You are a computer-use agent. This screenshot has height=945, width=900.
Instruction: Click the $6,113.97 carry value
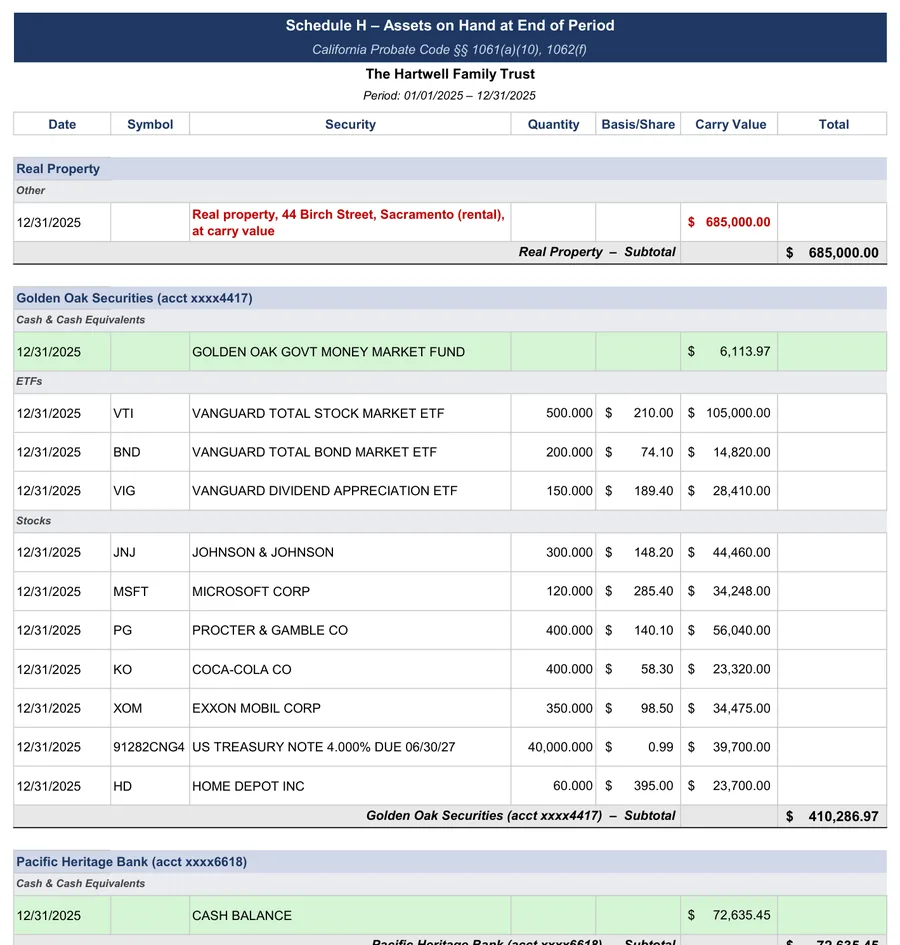pyautogui.click(x=729, y=351)
